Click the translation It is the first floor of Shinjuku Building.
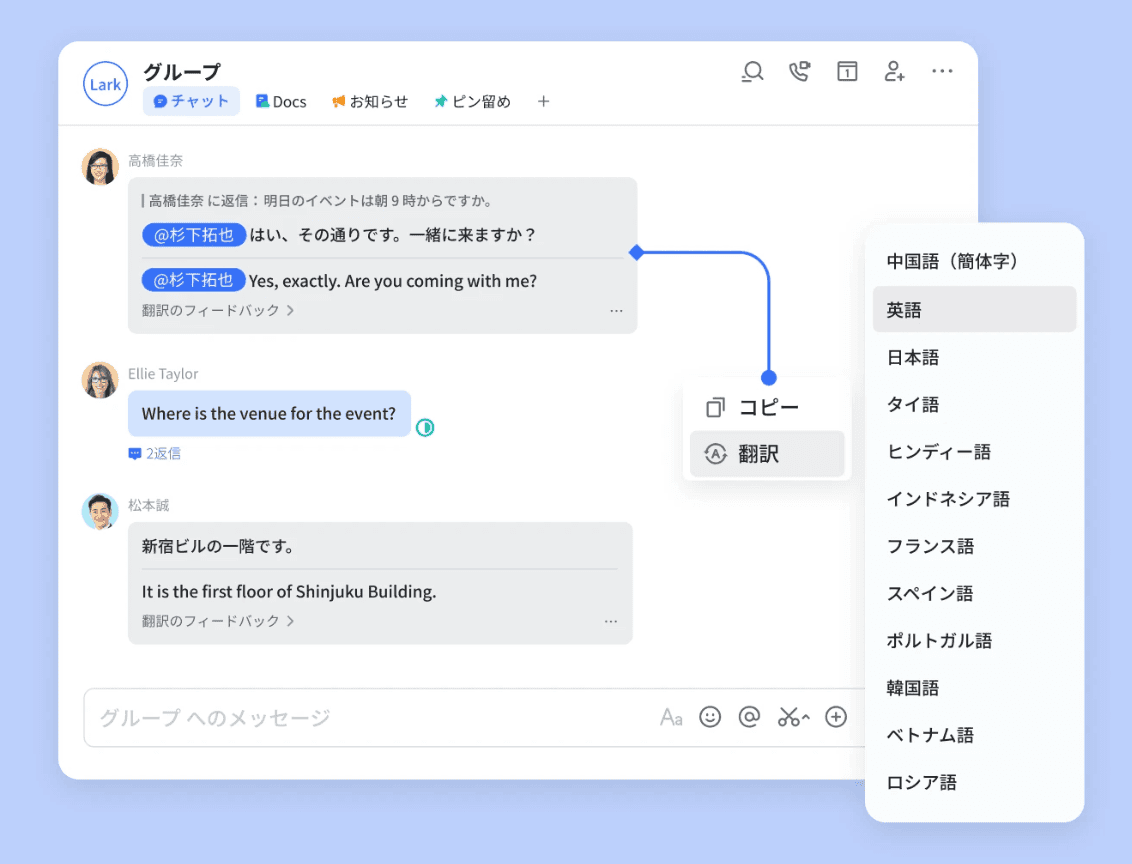This screenshot has width=1132, height=864. click(x=289, y=592)
